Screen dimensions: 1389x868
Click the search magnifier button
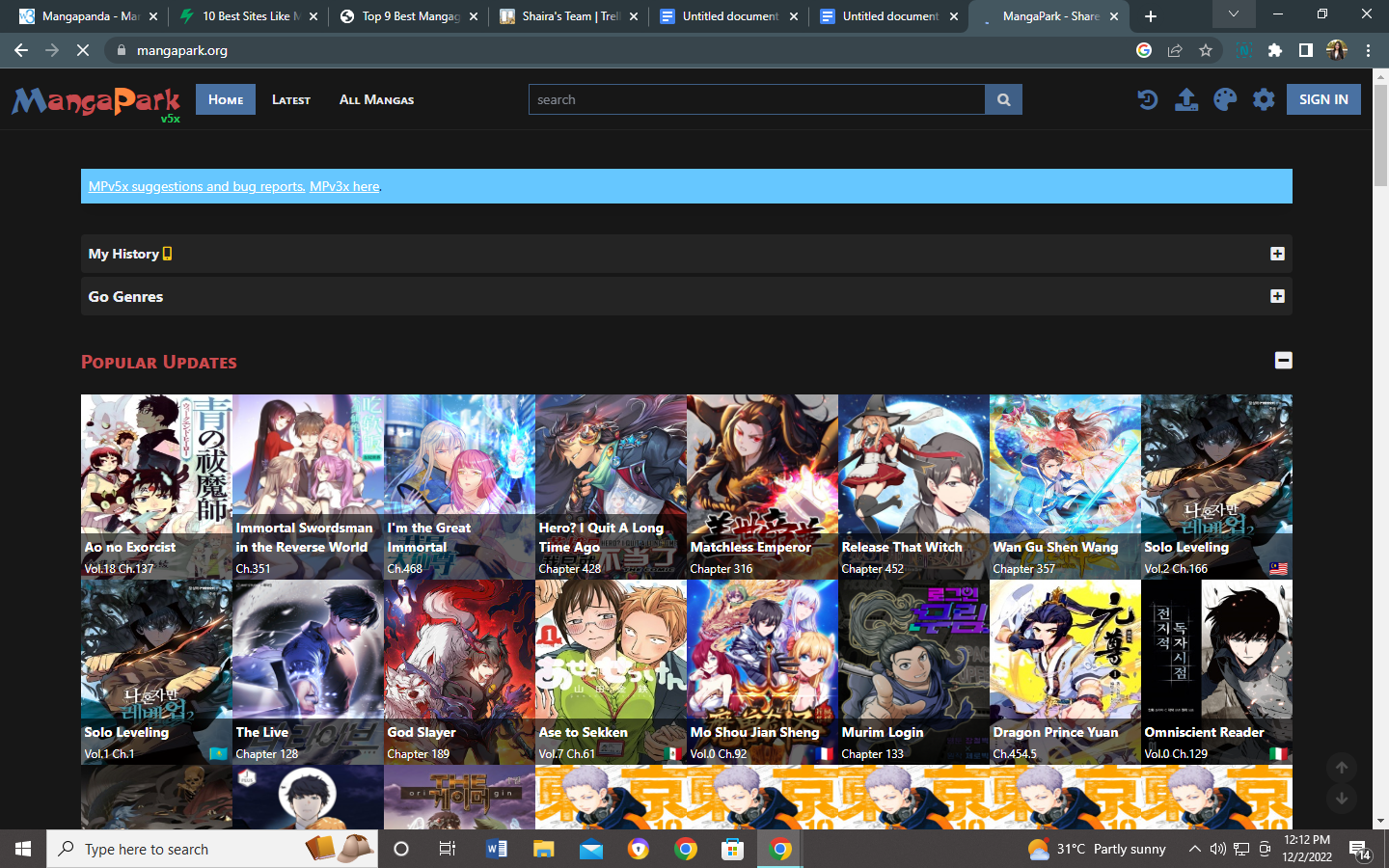(x=1003, y=99)
